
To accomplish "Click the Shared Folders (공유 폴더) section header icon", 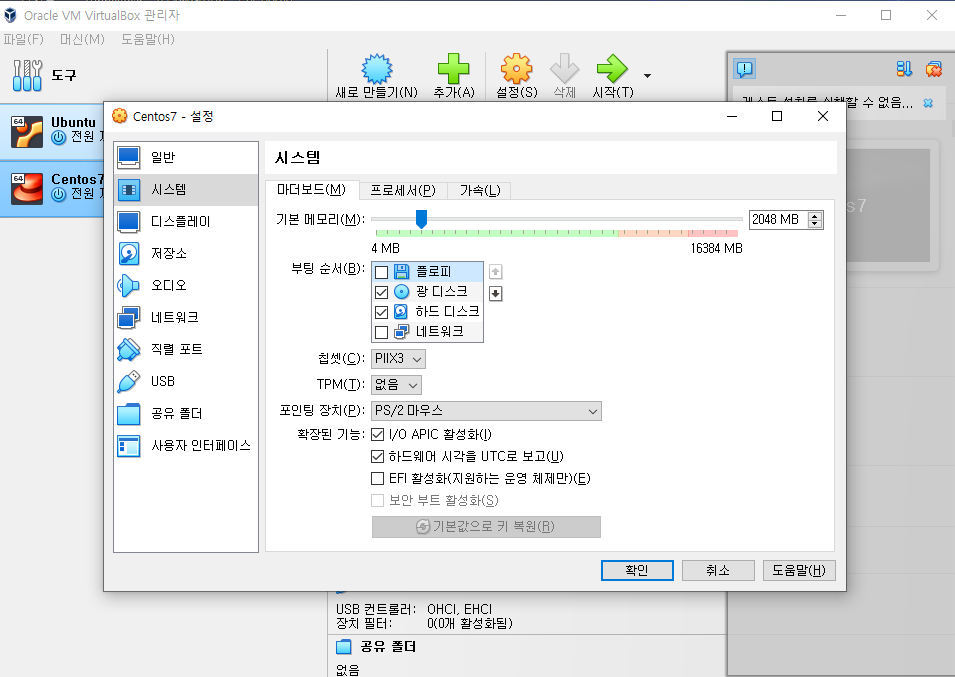I will click(344, 647).
